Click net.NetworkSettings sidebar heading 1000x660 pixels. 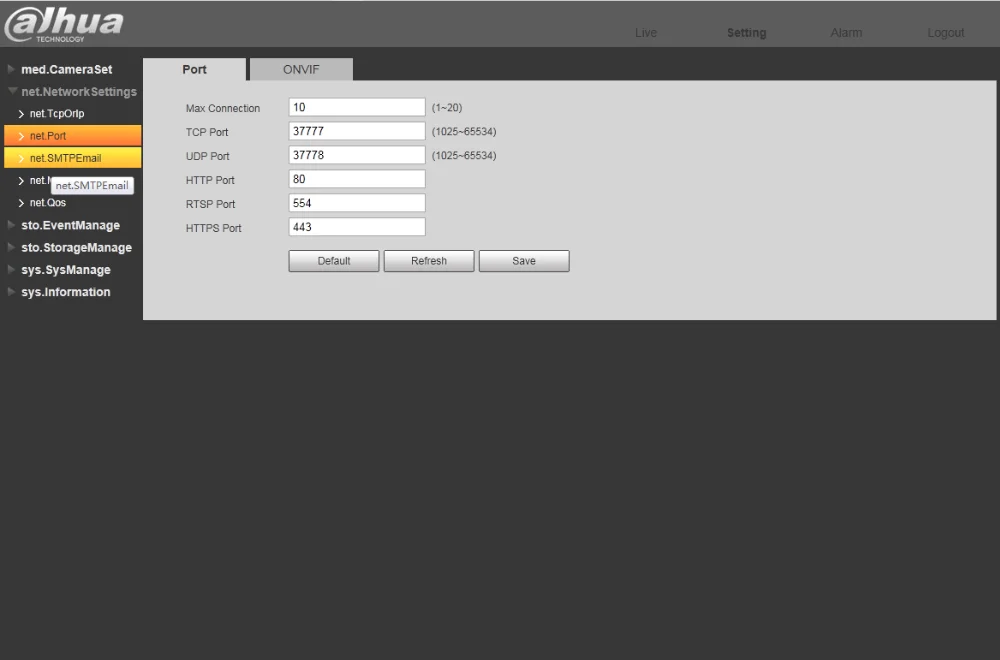(x=78, y=92)
